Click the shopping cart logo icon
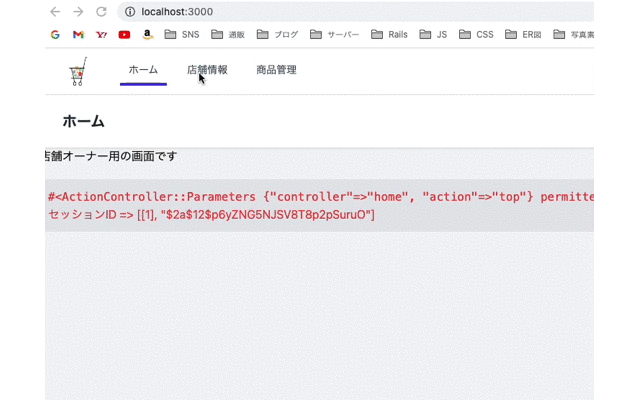The height and width of the screenshot is (400, 640). [x=78, y=72]
